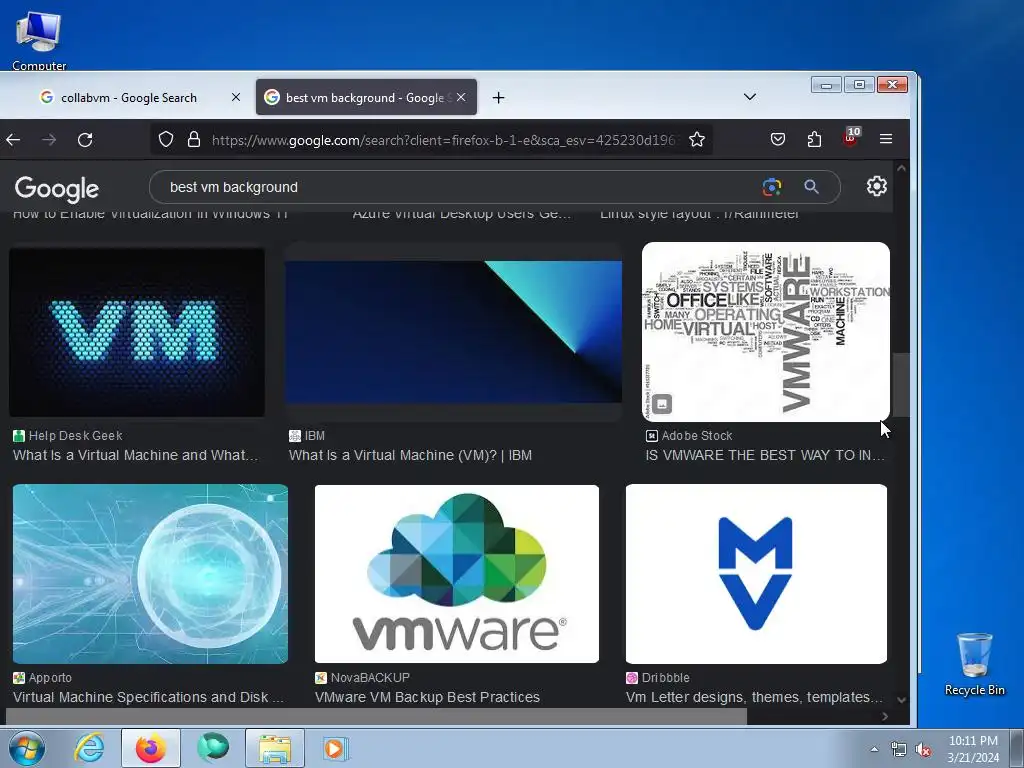1024x768 pixels.
Task: Close the collabvm Google Search tab
Action: point(236,97)
